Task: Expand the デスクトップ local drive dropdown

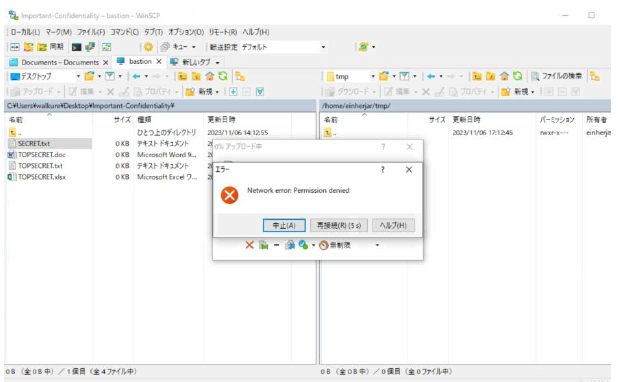Action: (x=78, y=76)
